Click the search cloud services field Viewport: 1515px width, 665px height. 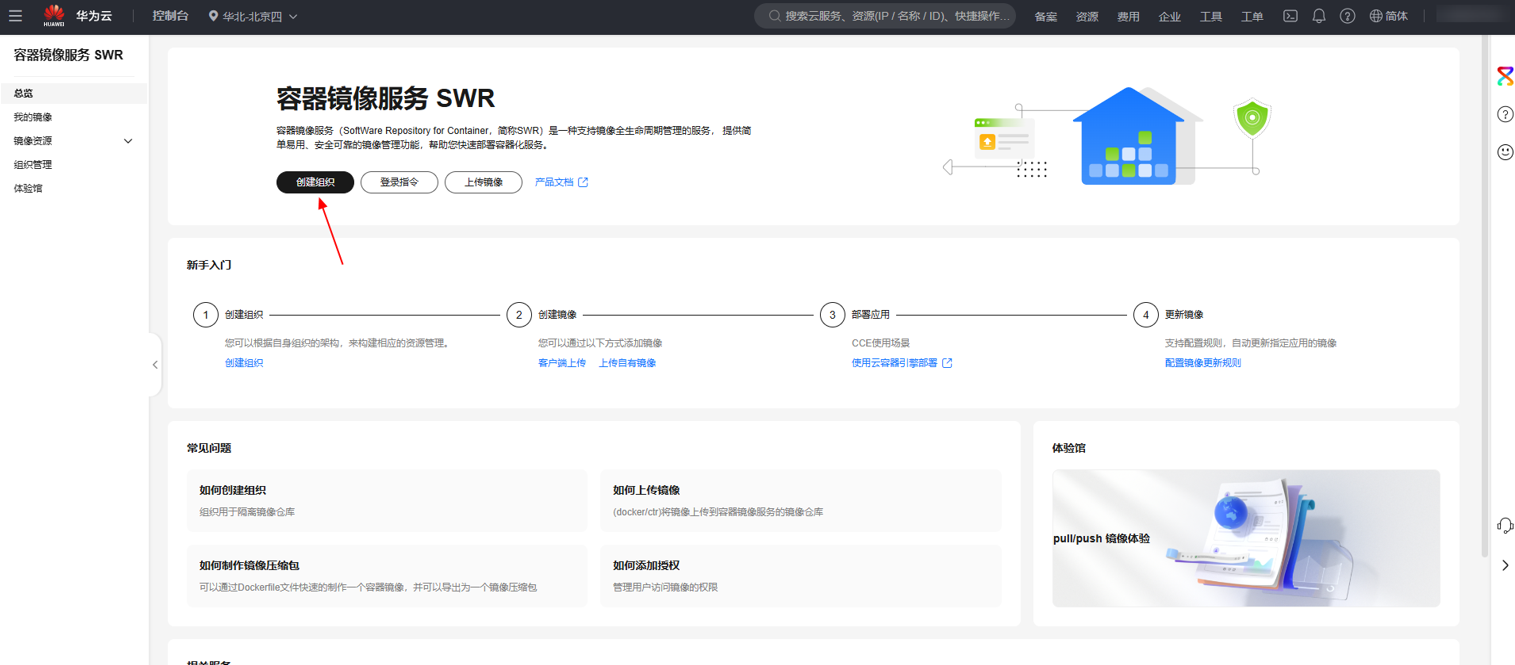tap(885, 16)
